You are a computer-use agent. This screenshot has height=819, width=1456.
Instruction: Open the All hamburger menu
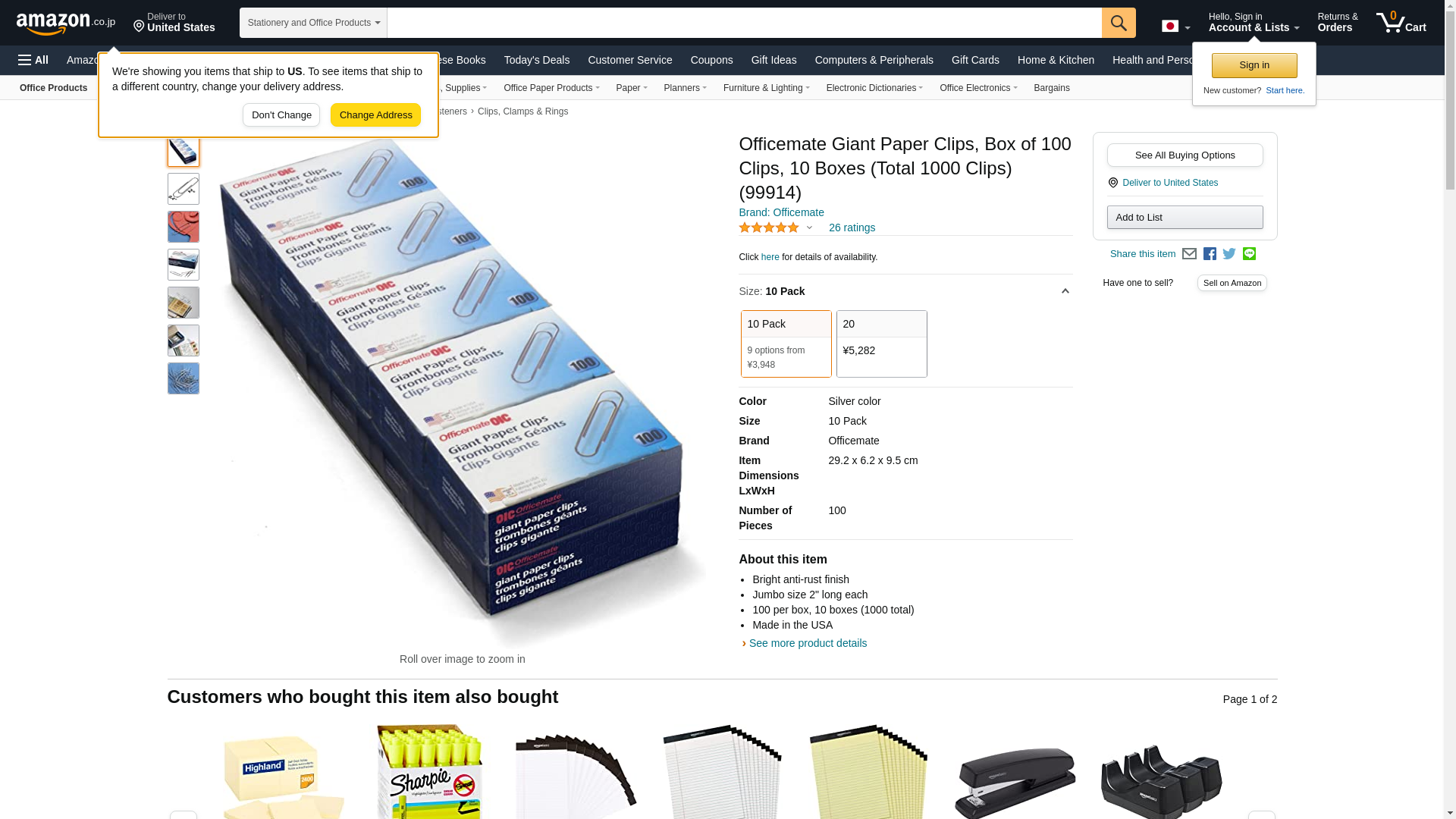coord(33,60)
